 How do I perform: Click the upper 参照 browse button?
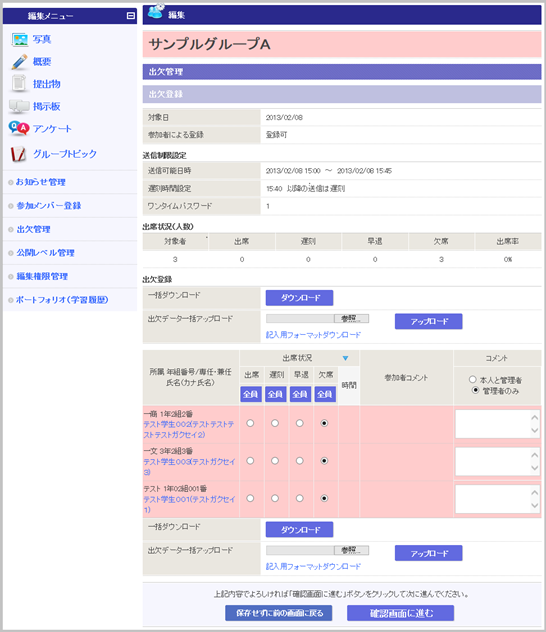pos(351,319)
